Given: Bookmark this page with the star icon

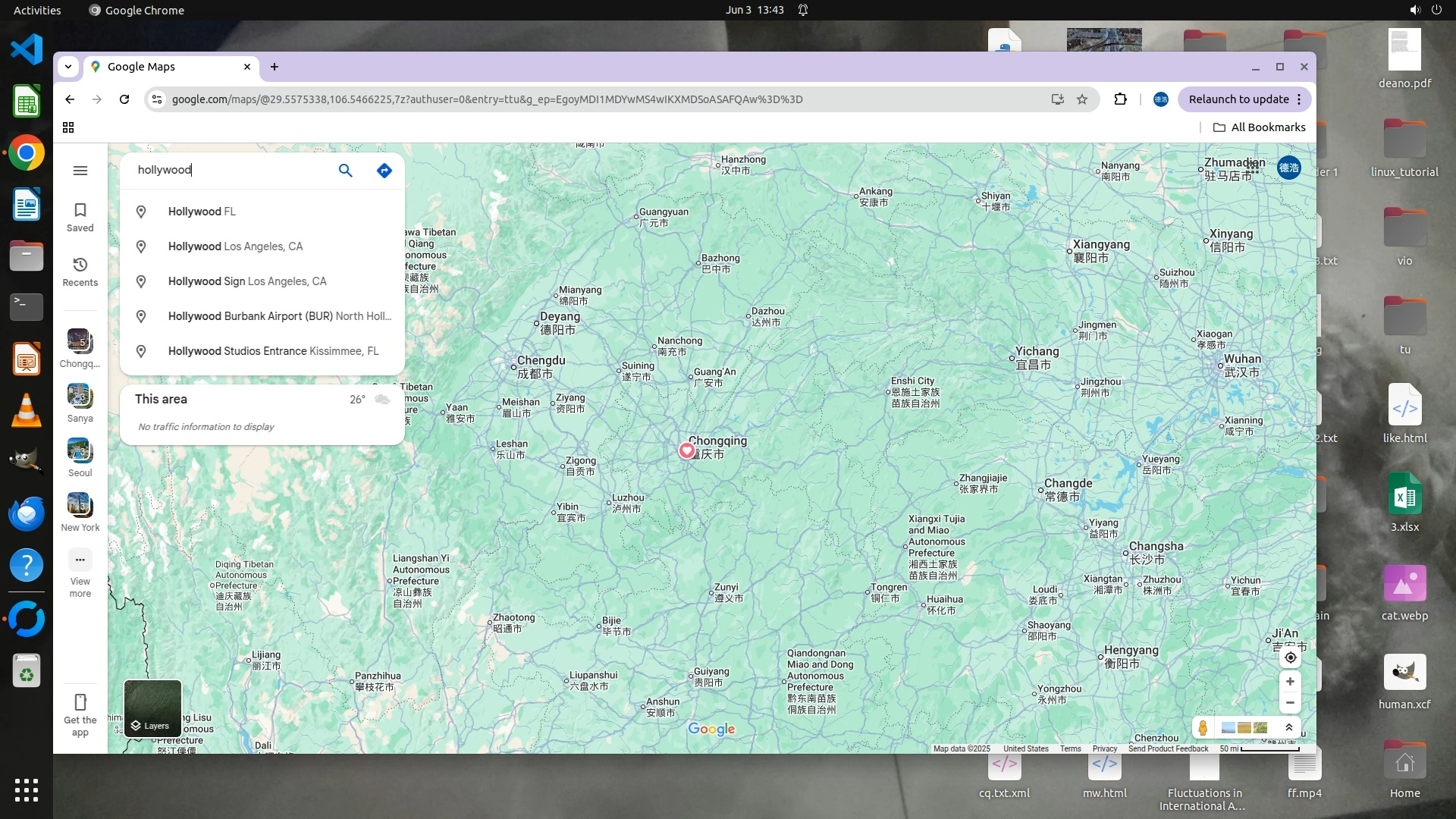Looking at the screenshot, I should tap(1082, 99).
